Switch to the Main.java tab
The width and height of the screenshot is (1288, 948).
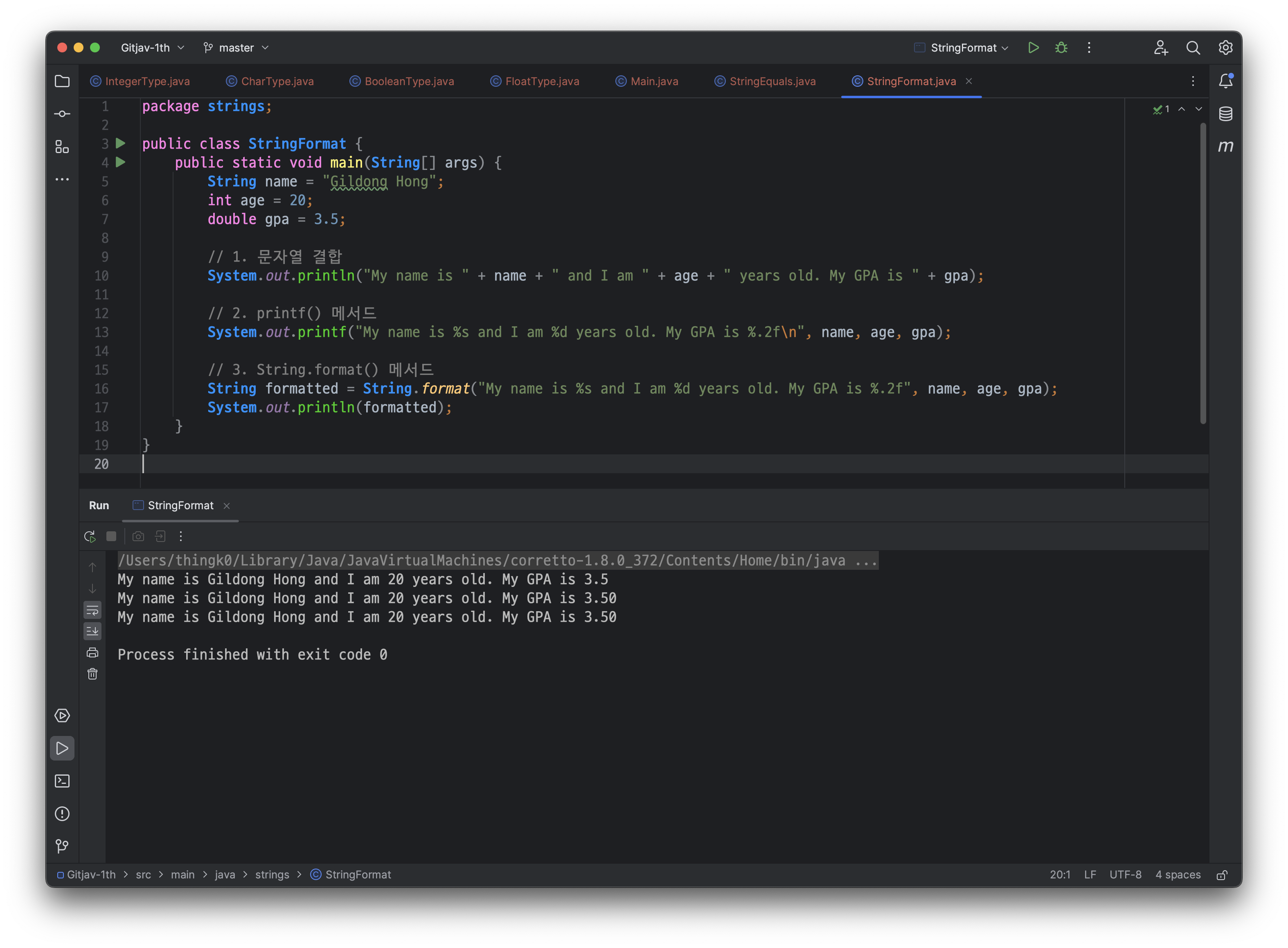tap(654, 81)
